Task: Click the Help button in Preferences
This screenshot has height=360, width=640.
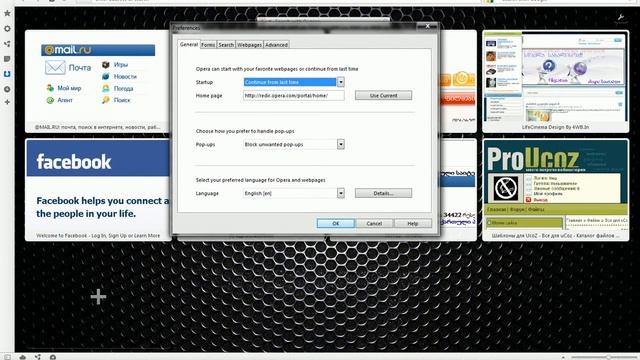Action: [x=413, y=223]
